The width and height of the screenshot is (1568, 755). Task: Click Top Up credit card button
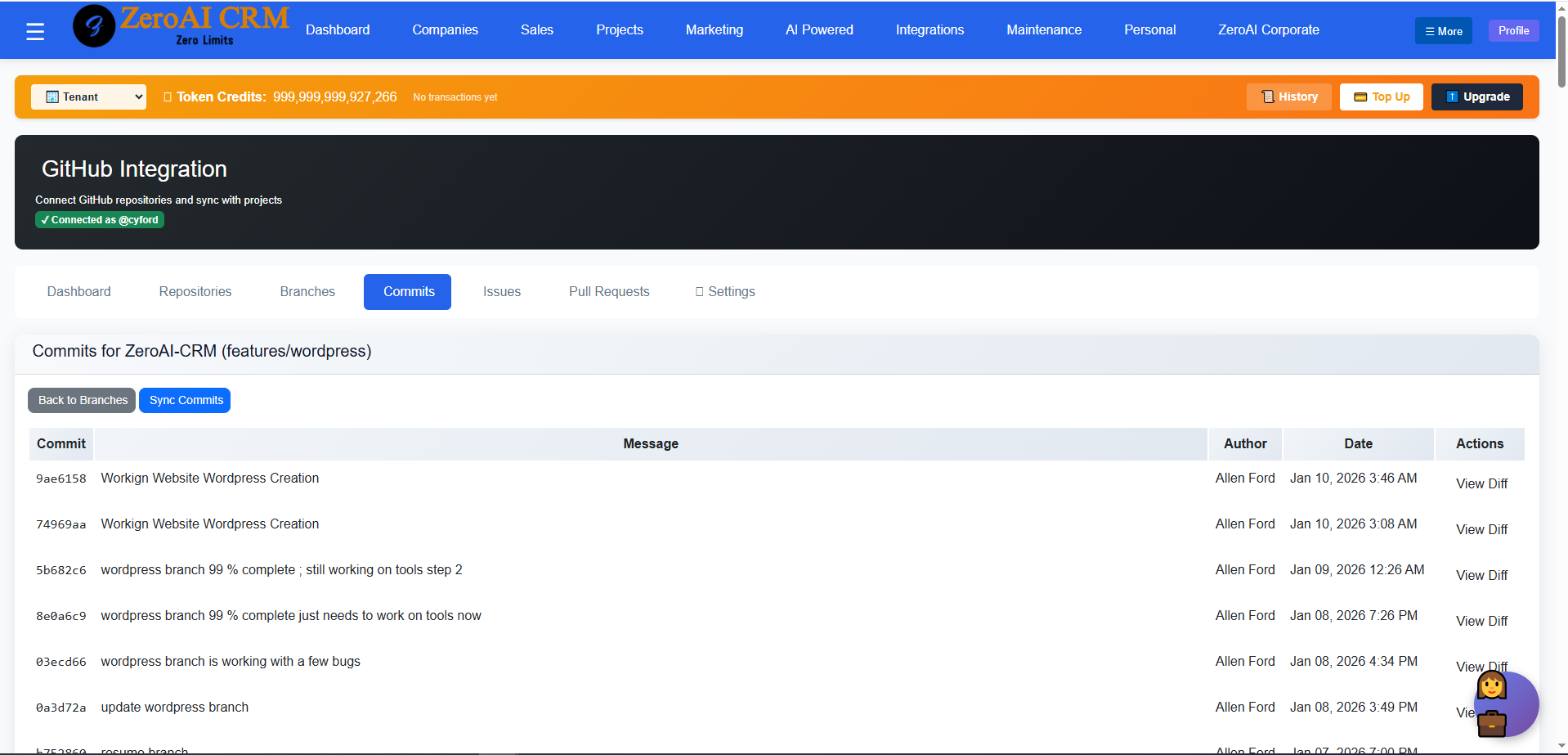(1381, 97)
